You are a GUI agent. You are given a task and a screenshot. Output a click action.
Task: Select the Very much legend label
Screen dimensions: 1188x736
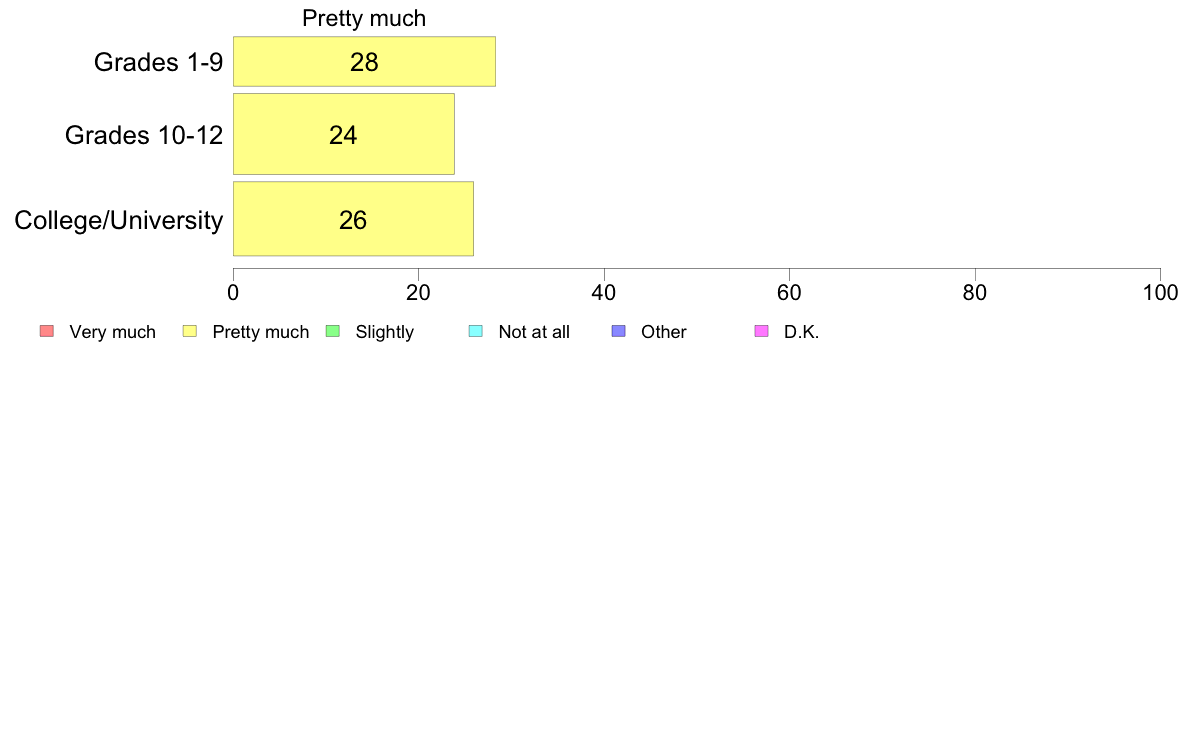[x=112, y=332]
